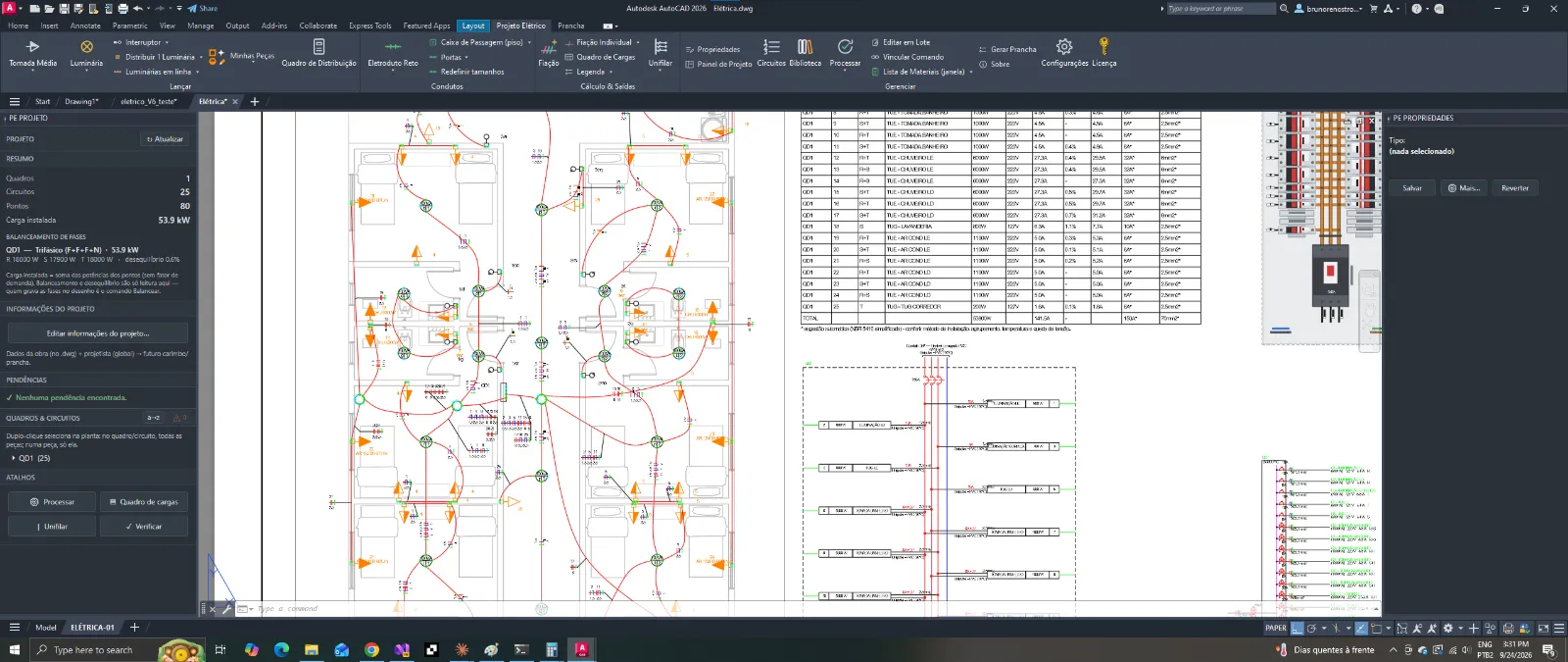Screen dimensions: 1568x662
Task: Select the Tomada Média tool
Action: click(32, 53)
